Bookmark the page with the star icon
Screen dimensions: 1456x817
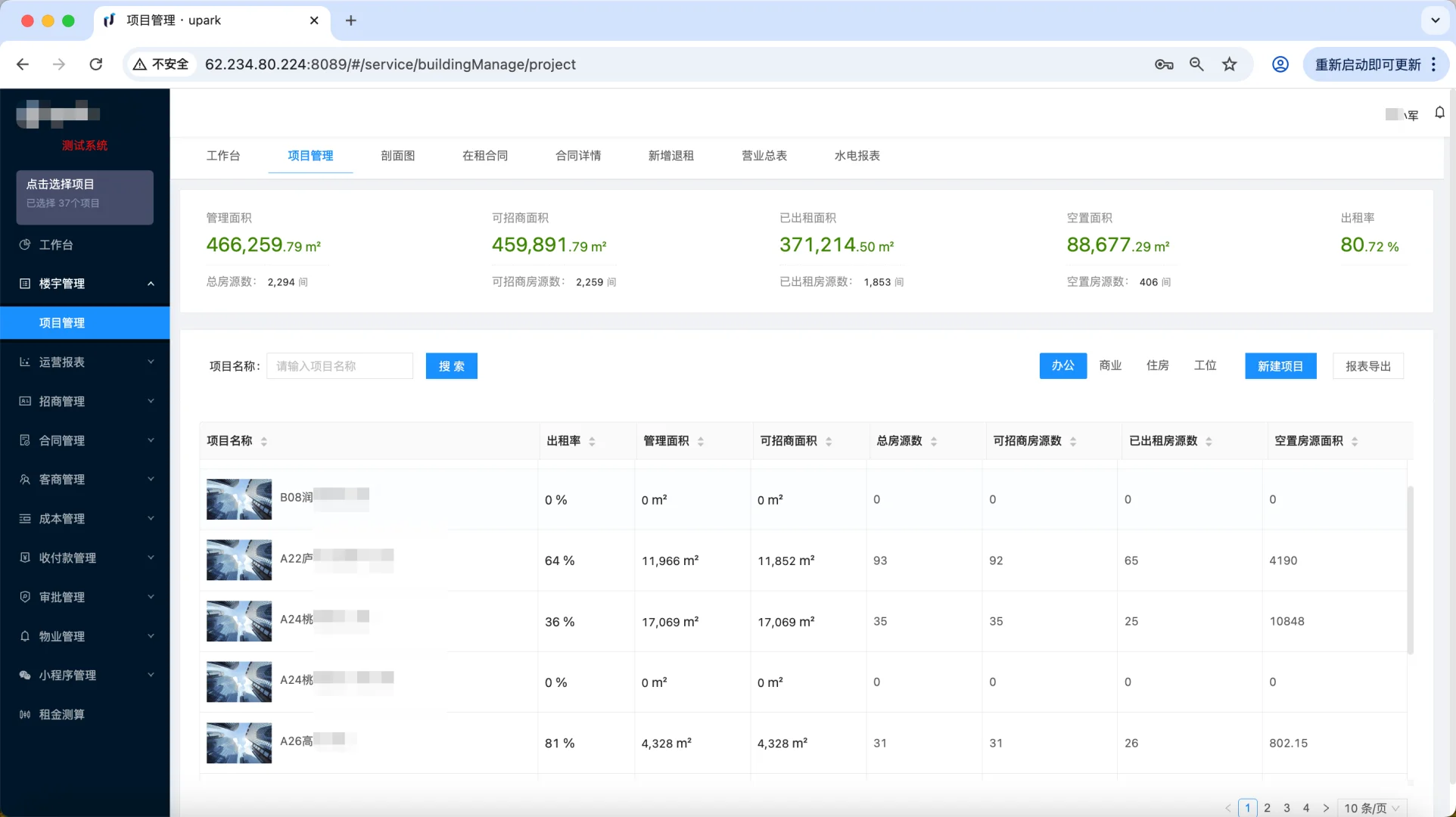[x=1230, y=64]
